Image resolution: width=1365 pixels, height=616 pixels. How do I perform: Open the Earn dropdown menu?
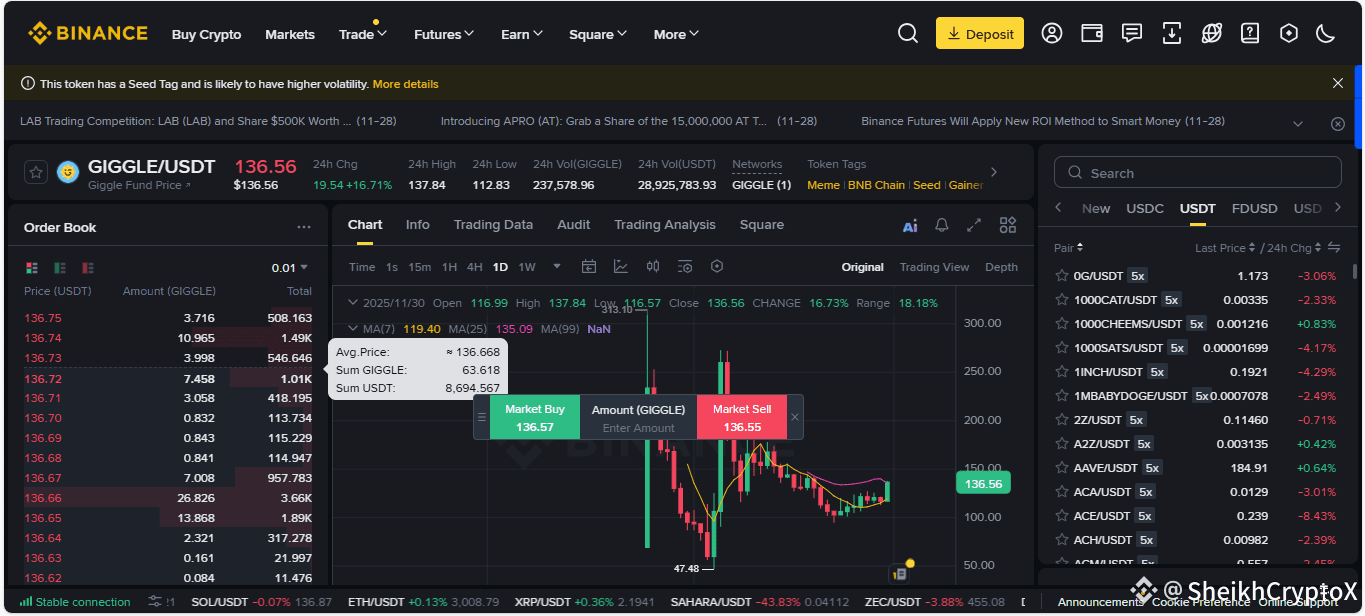coord(522,34)
